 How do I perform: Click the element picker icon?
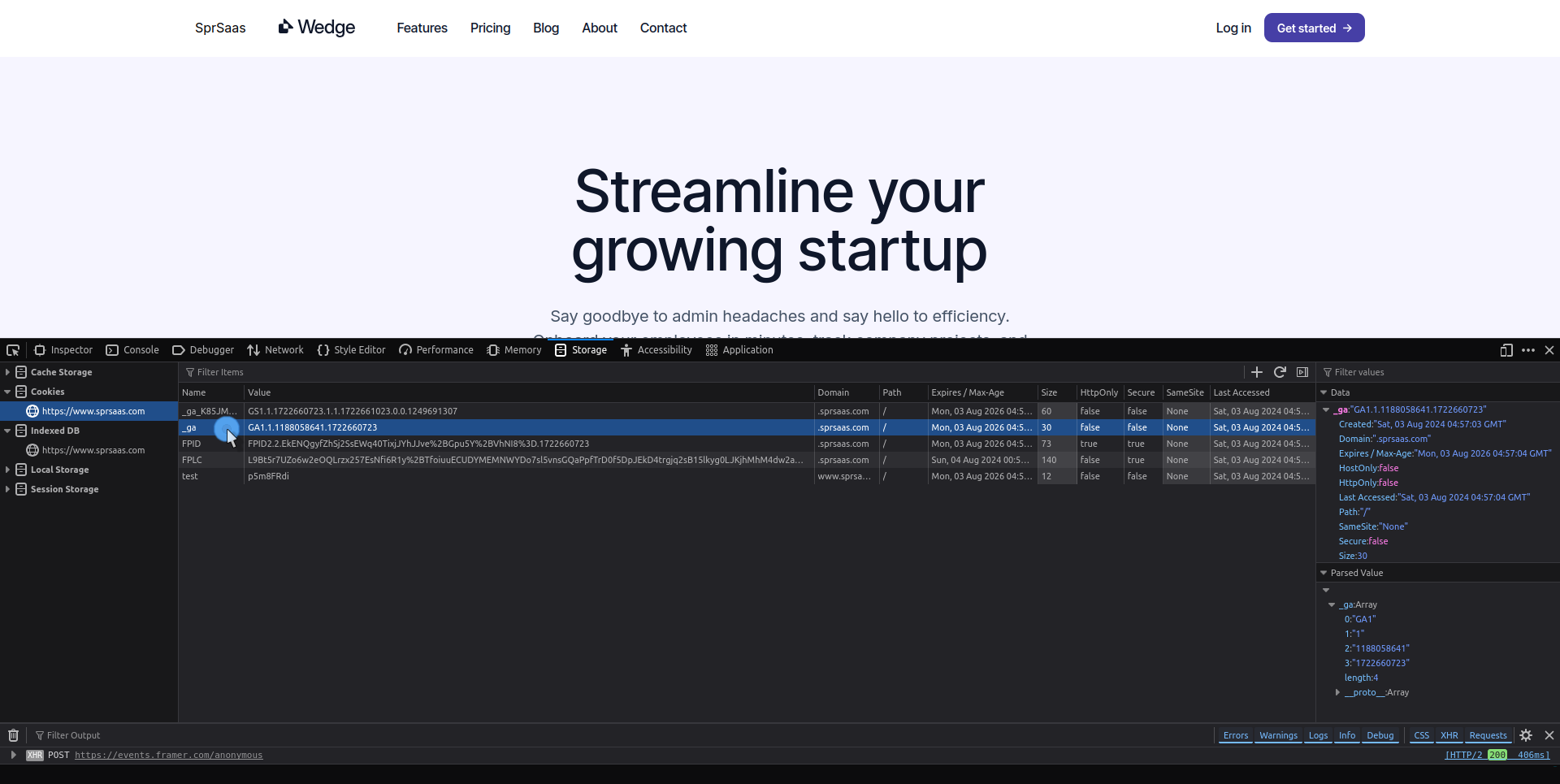pos(13,350)
